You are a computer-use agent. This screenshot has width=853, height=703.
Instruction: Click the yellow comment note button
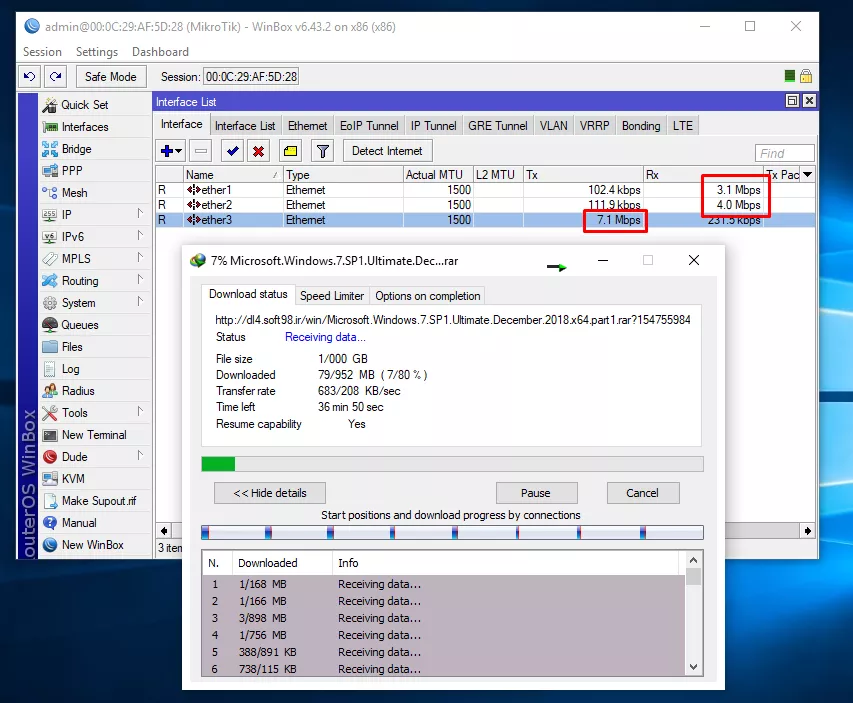(290, 151)
